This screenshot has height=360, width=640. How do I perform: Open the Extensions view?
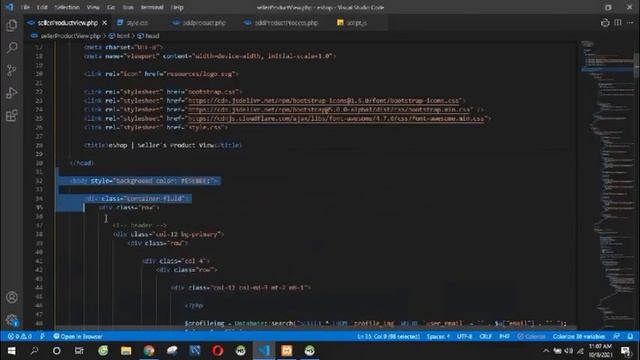[x=12, y=116]
